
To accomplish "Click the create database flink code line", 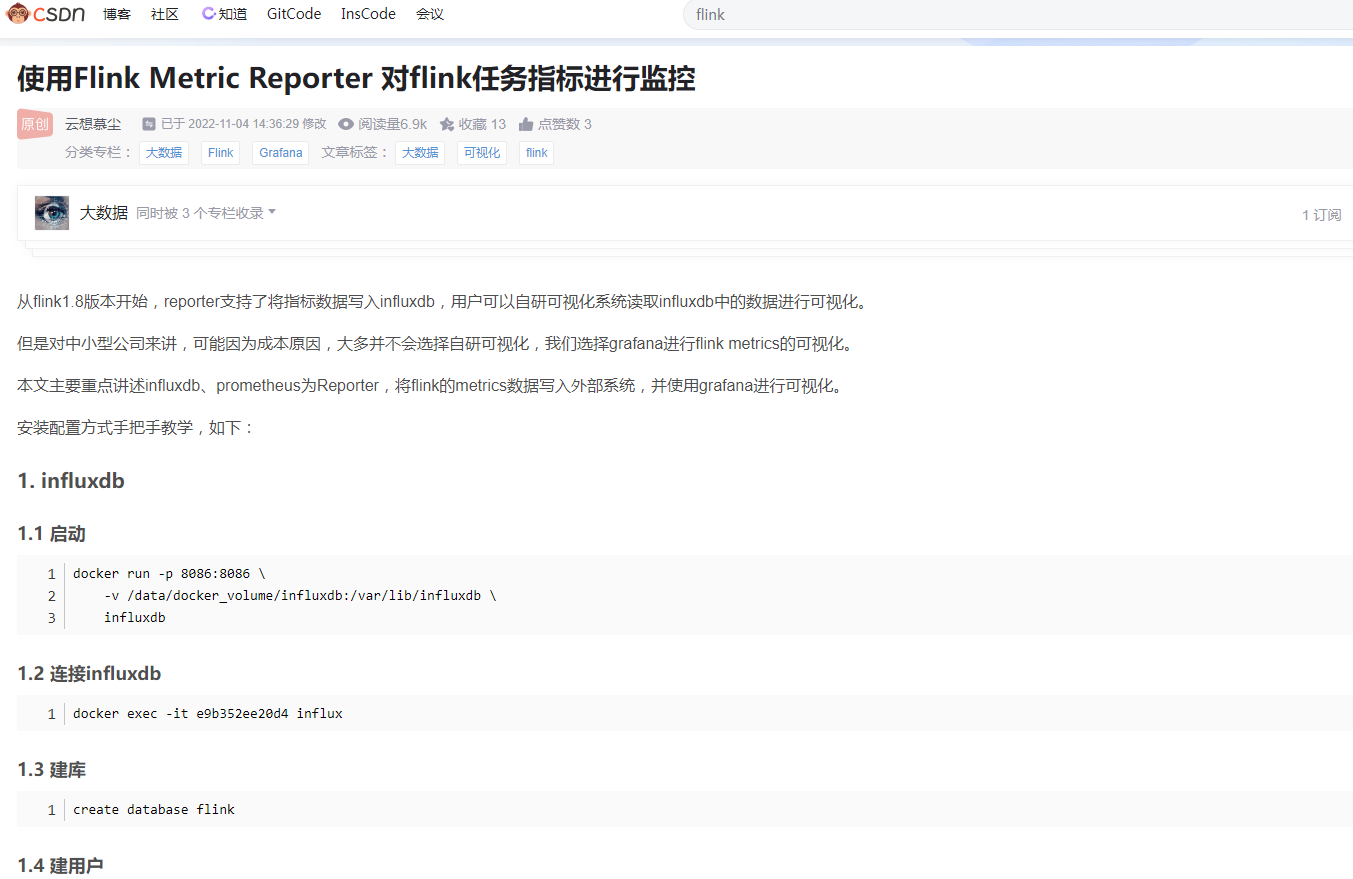I will 154,810.
